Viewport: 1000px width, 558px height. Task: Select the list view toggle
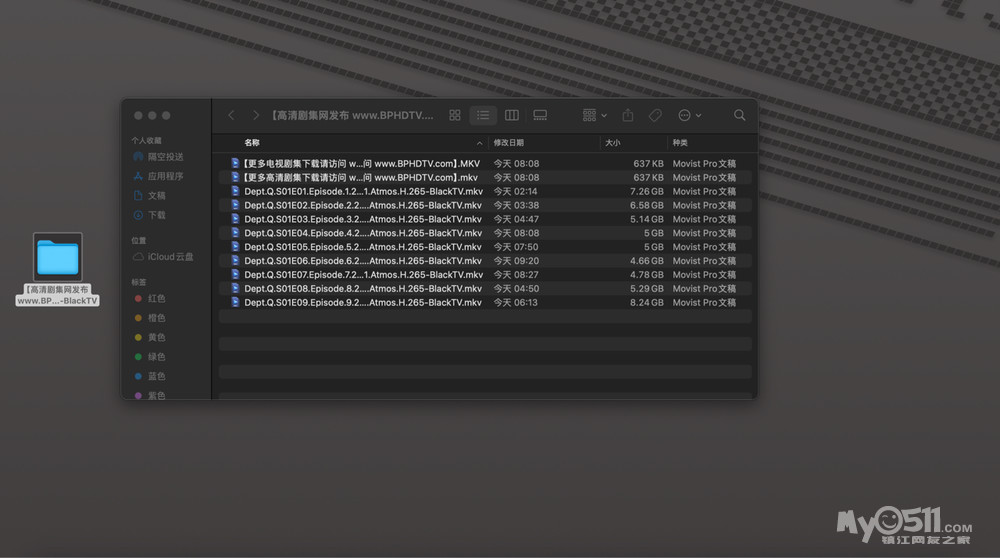click(483, 116)
